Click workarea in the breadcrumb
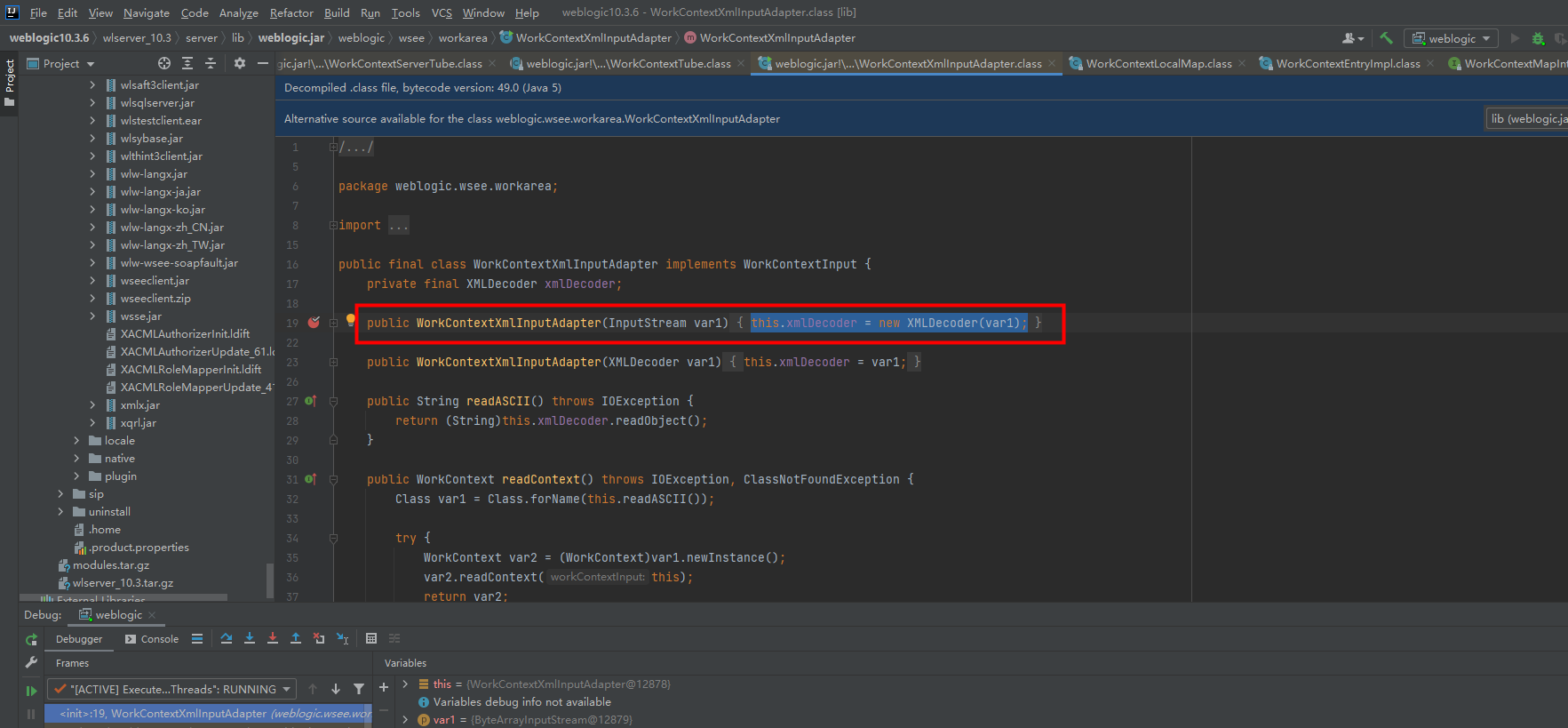The image size is (1568, 728). pos(463,38)
